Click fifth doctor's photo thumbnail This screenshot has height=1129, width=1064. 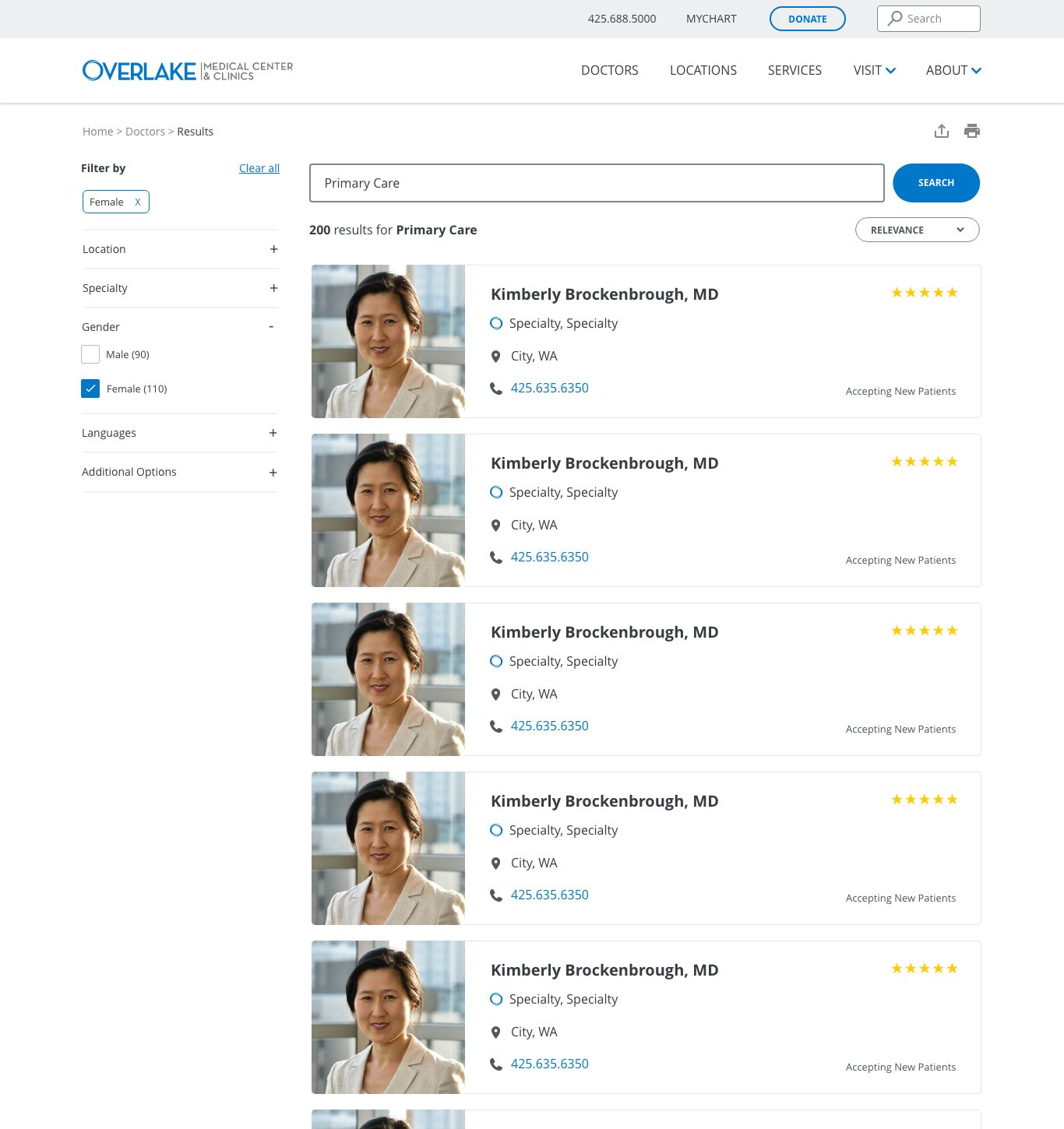click(x=388, y=1017)
